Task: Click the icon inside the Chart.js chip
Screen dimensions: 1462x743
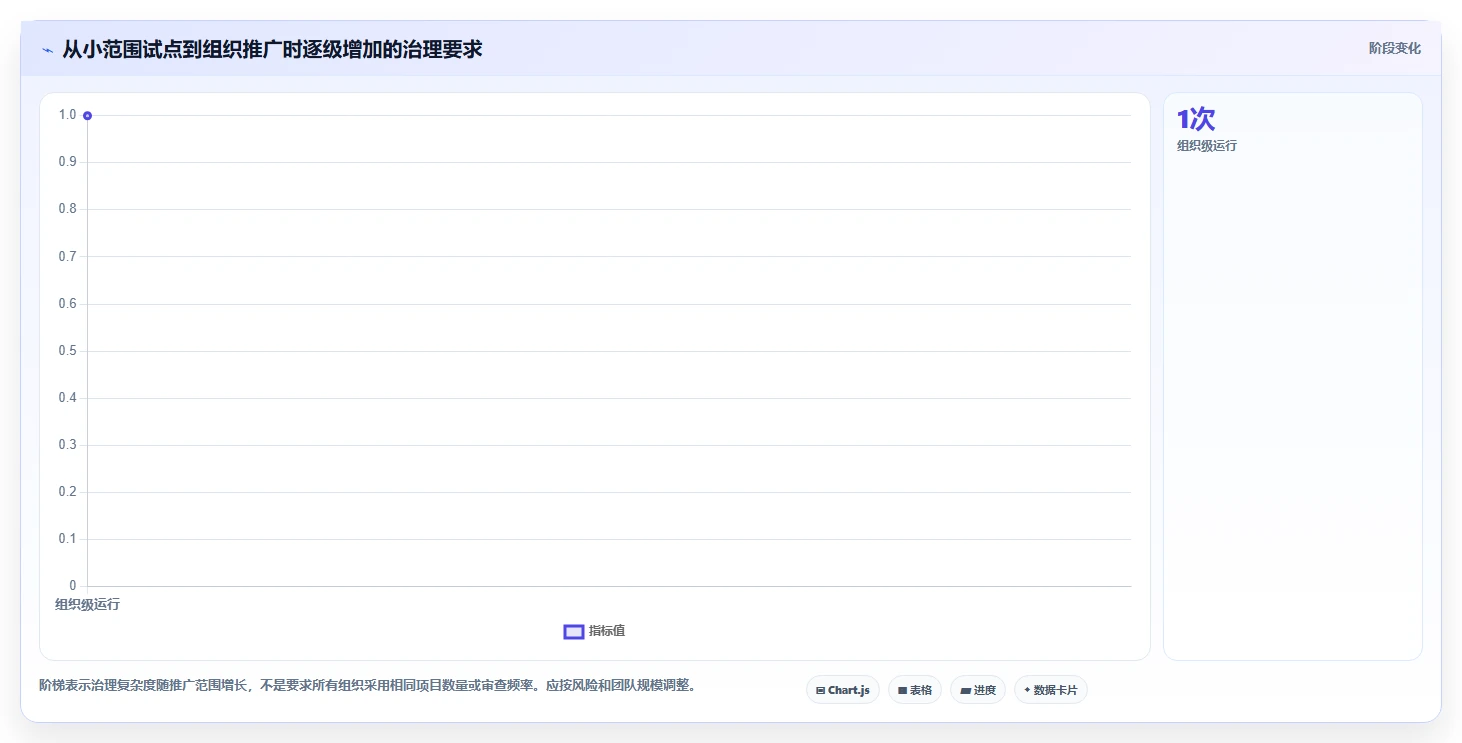Action: click(821, 691)
